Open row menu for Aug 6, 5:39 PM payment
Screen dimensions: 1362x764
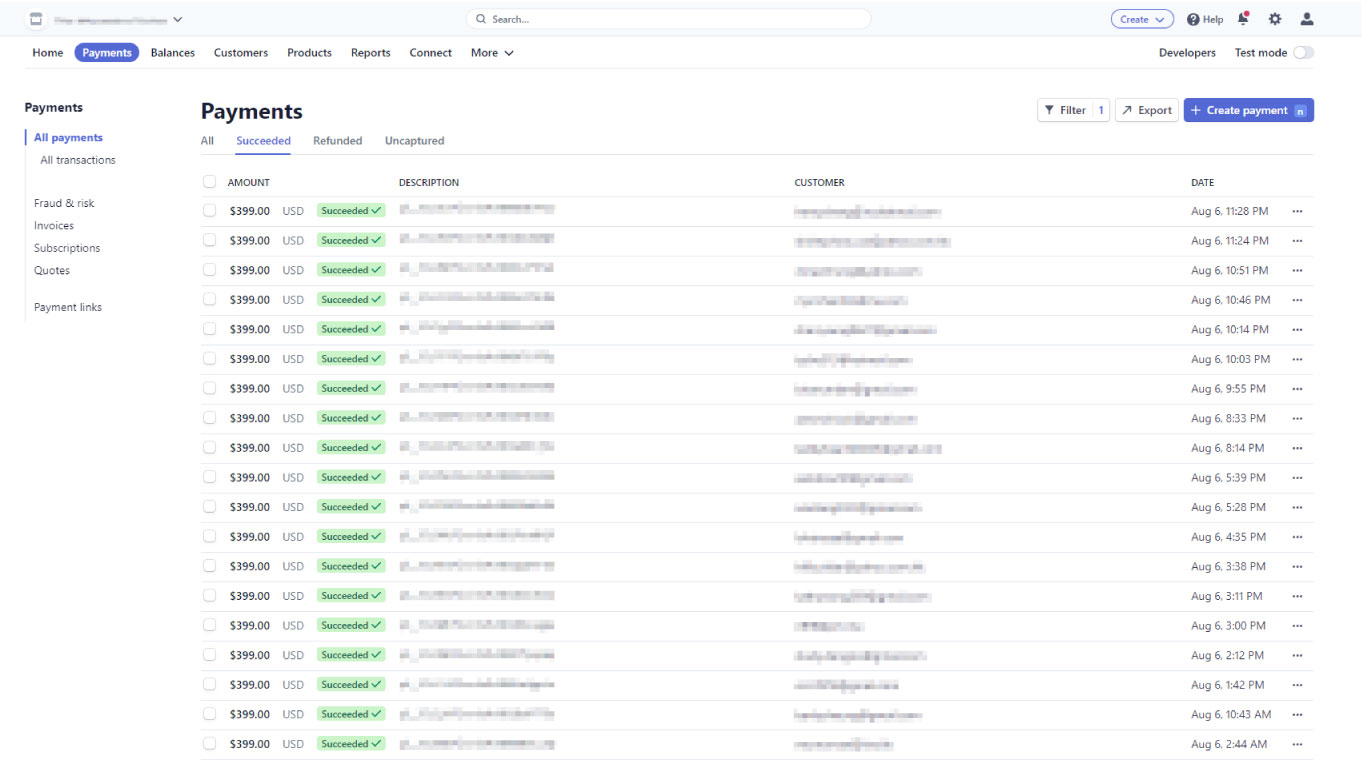tap(1297, 478)
